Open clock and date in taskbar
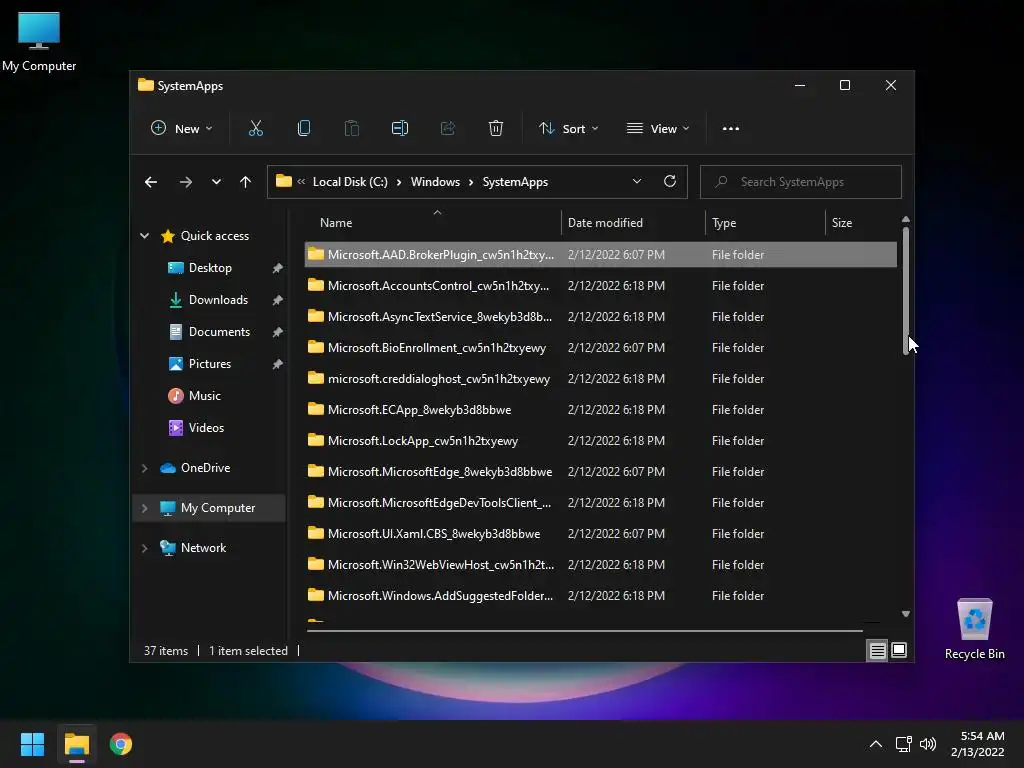 click(x=977, y=744)
